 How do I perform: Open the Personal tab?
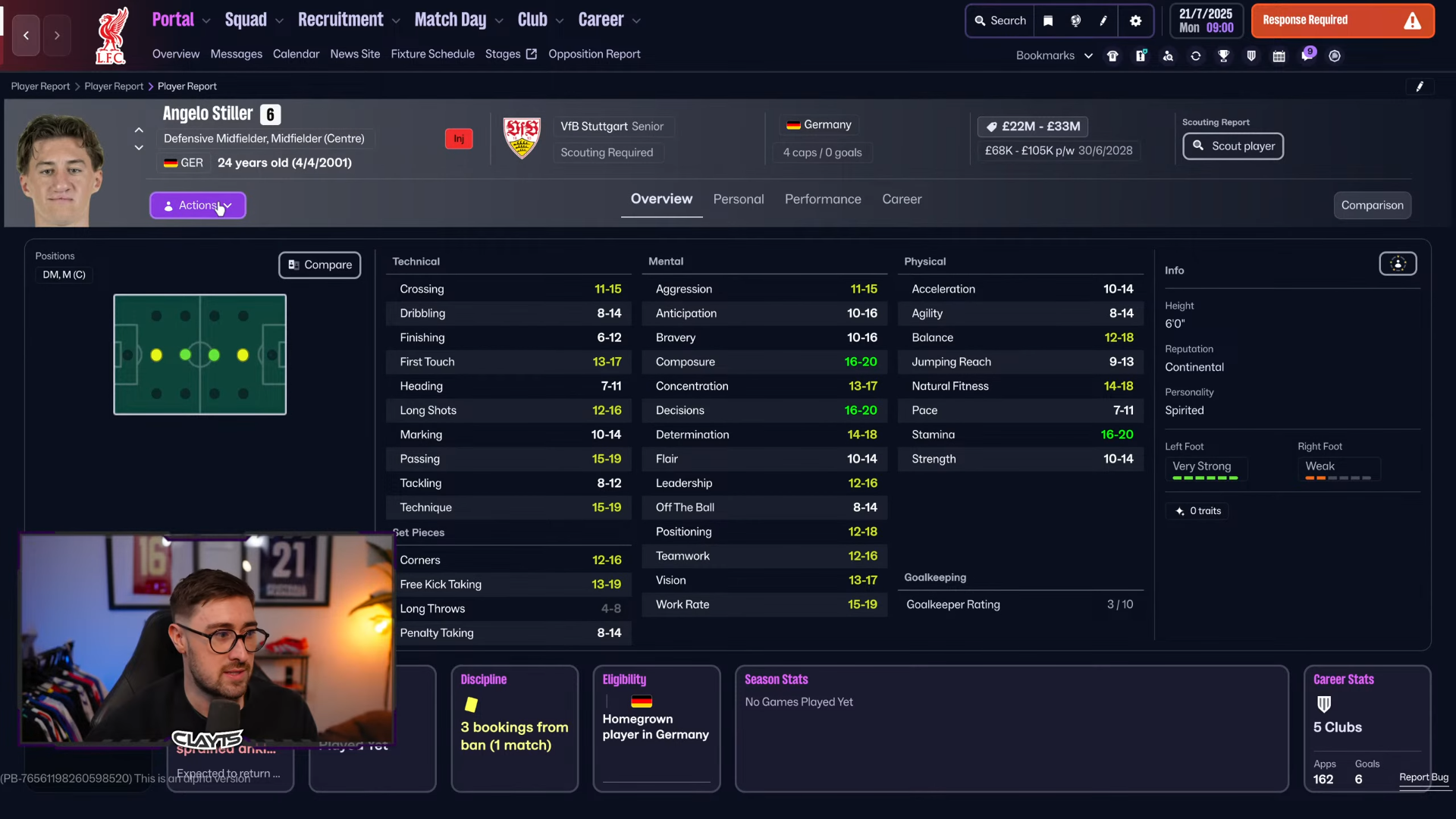(x=738, y=199)
